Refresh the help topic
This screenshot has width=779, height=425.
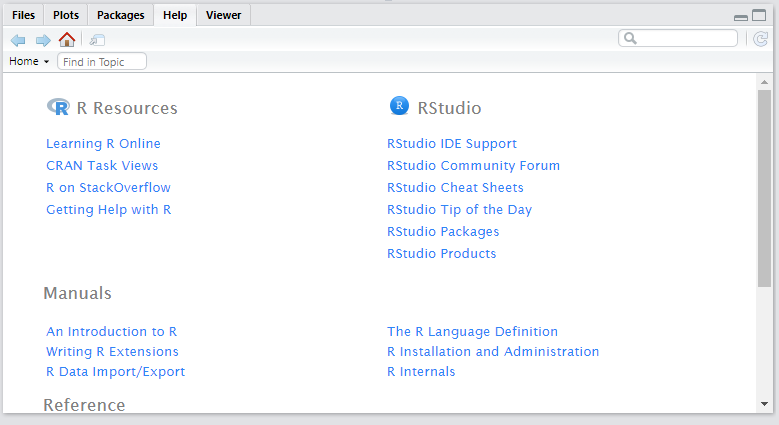click(x=760, y=39)
